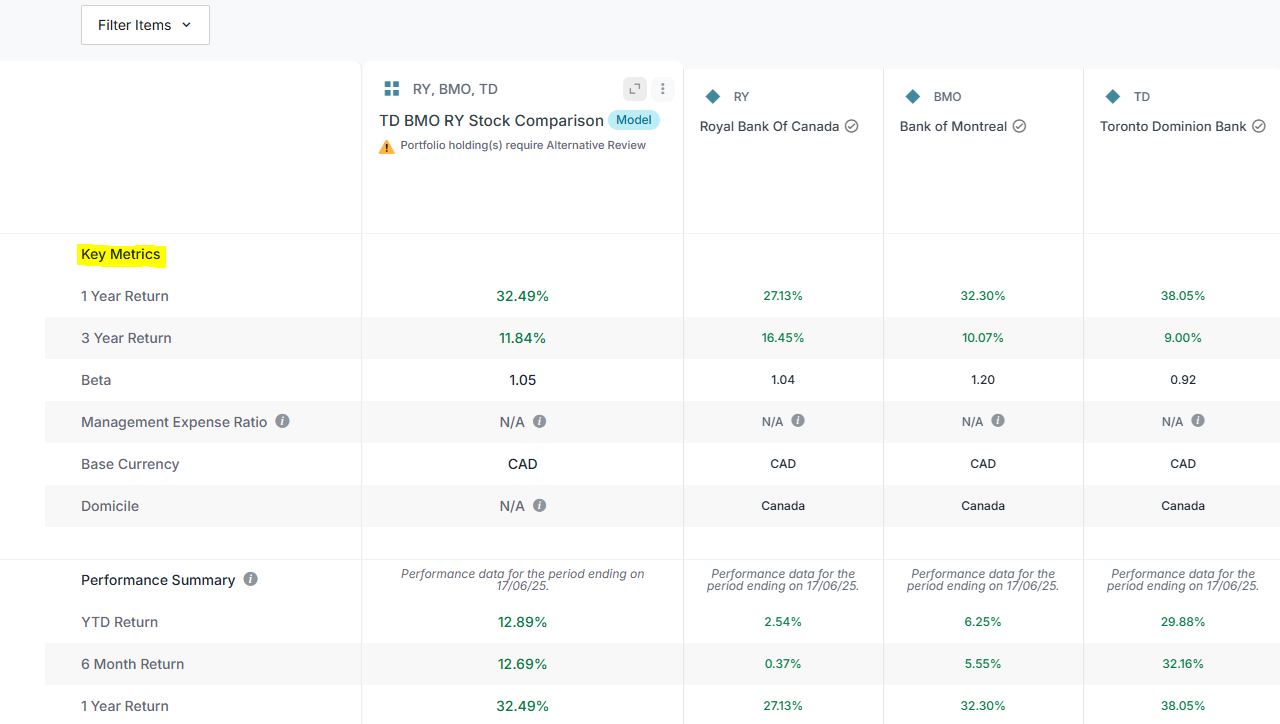Open Toronto Dominion Bank link
The image size is (1280, 724).
tap(1173, 126)
